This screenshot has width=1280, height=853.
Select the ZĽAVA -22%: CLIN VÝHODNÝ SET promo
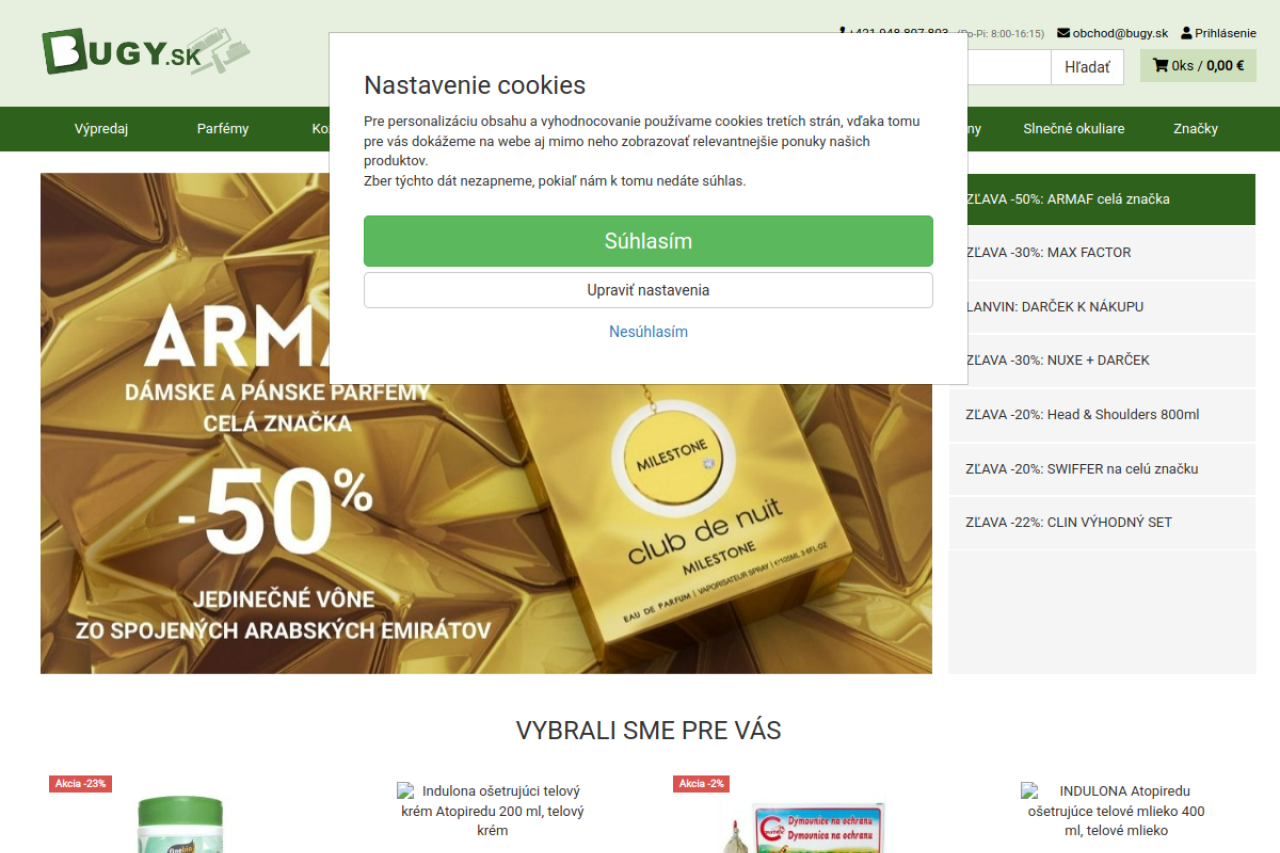1102,523
